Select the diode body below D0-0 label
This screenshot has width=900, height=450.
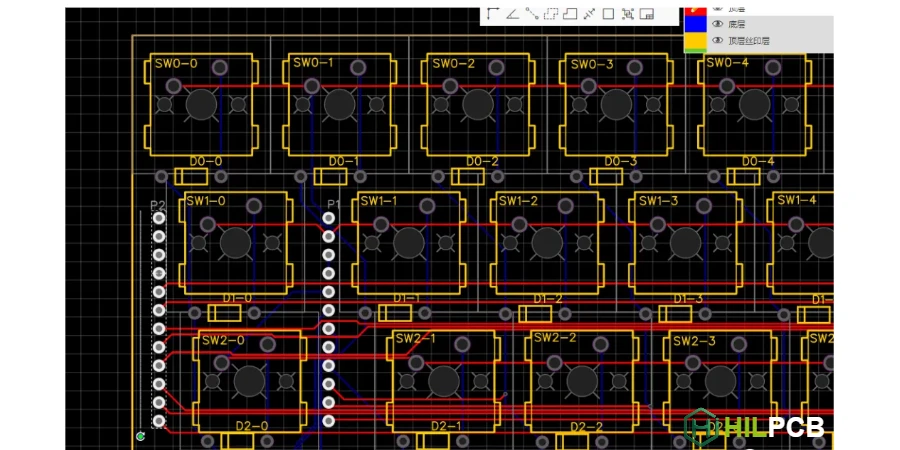(191, 176)
